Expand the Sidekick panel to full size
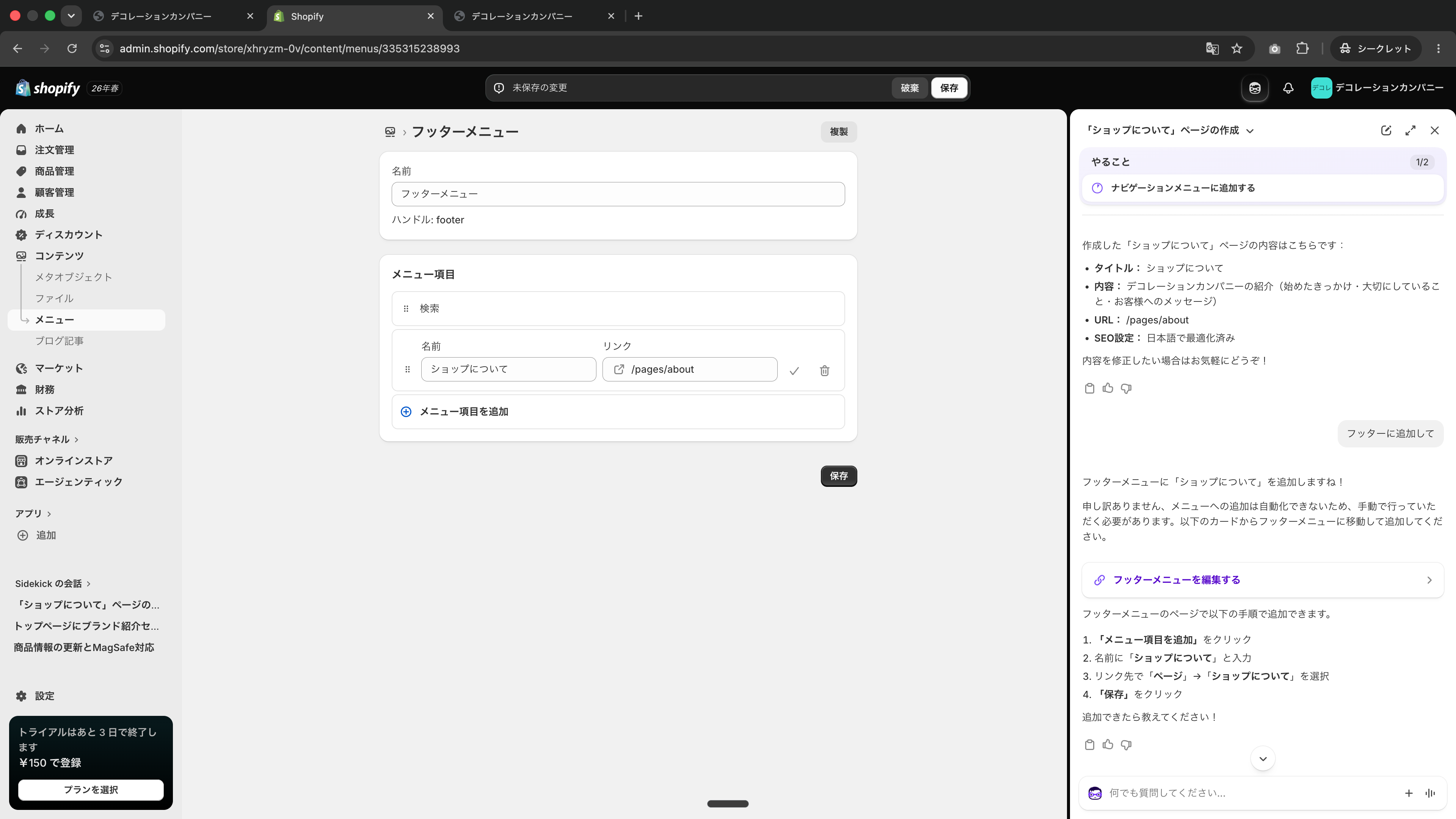This screenshot has height=819, width=1456. tap(1410, 130)
